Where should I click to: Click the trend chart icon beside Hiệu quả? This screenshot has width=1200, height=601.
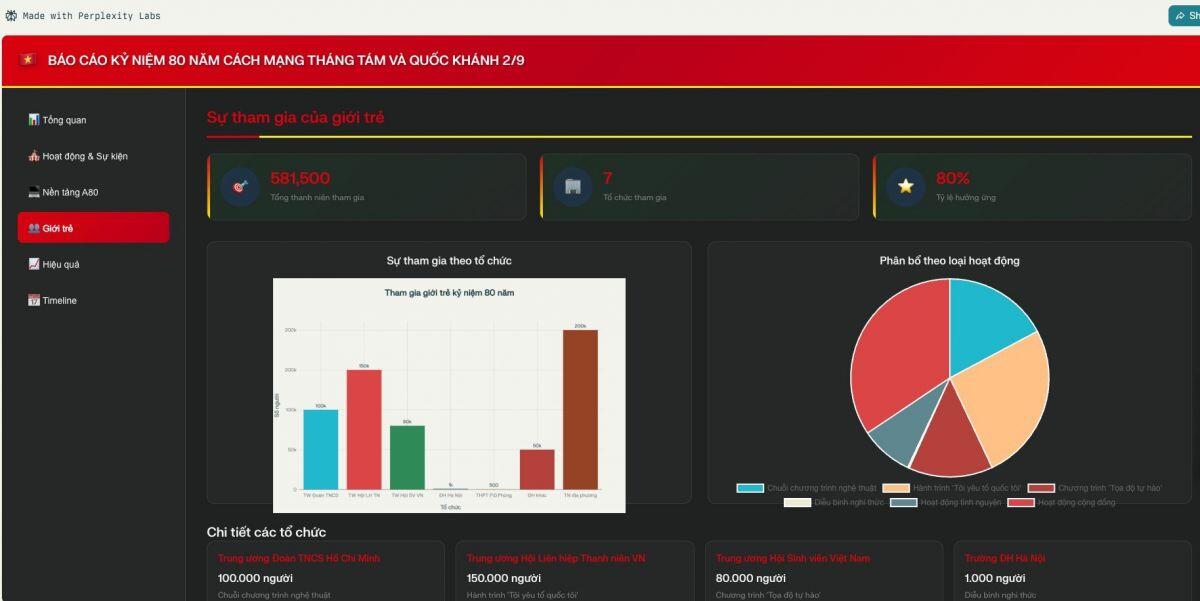[x=34, y=264]
